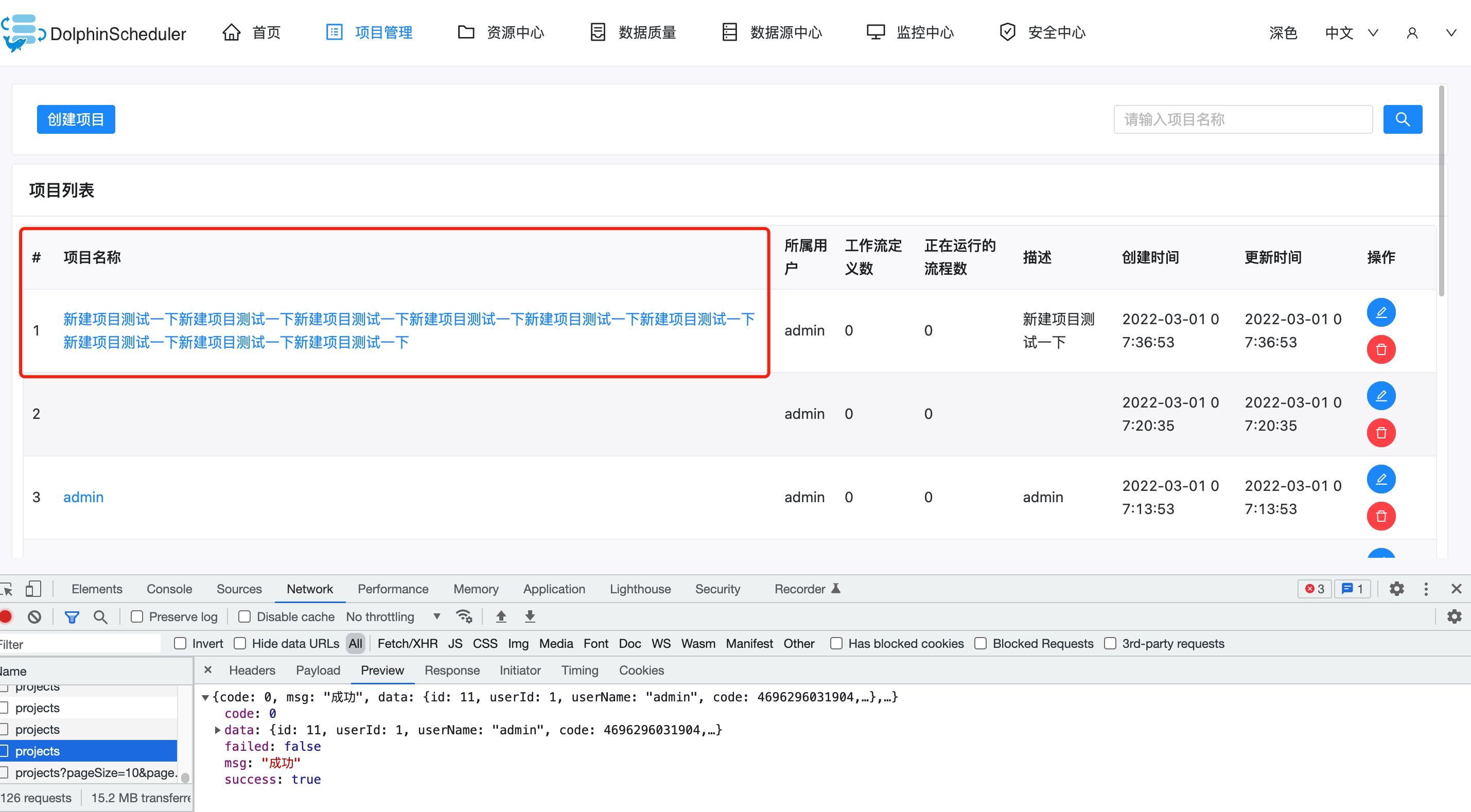Enable the Disable cache checkbox

(244, 616)
